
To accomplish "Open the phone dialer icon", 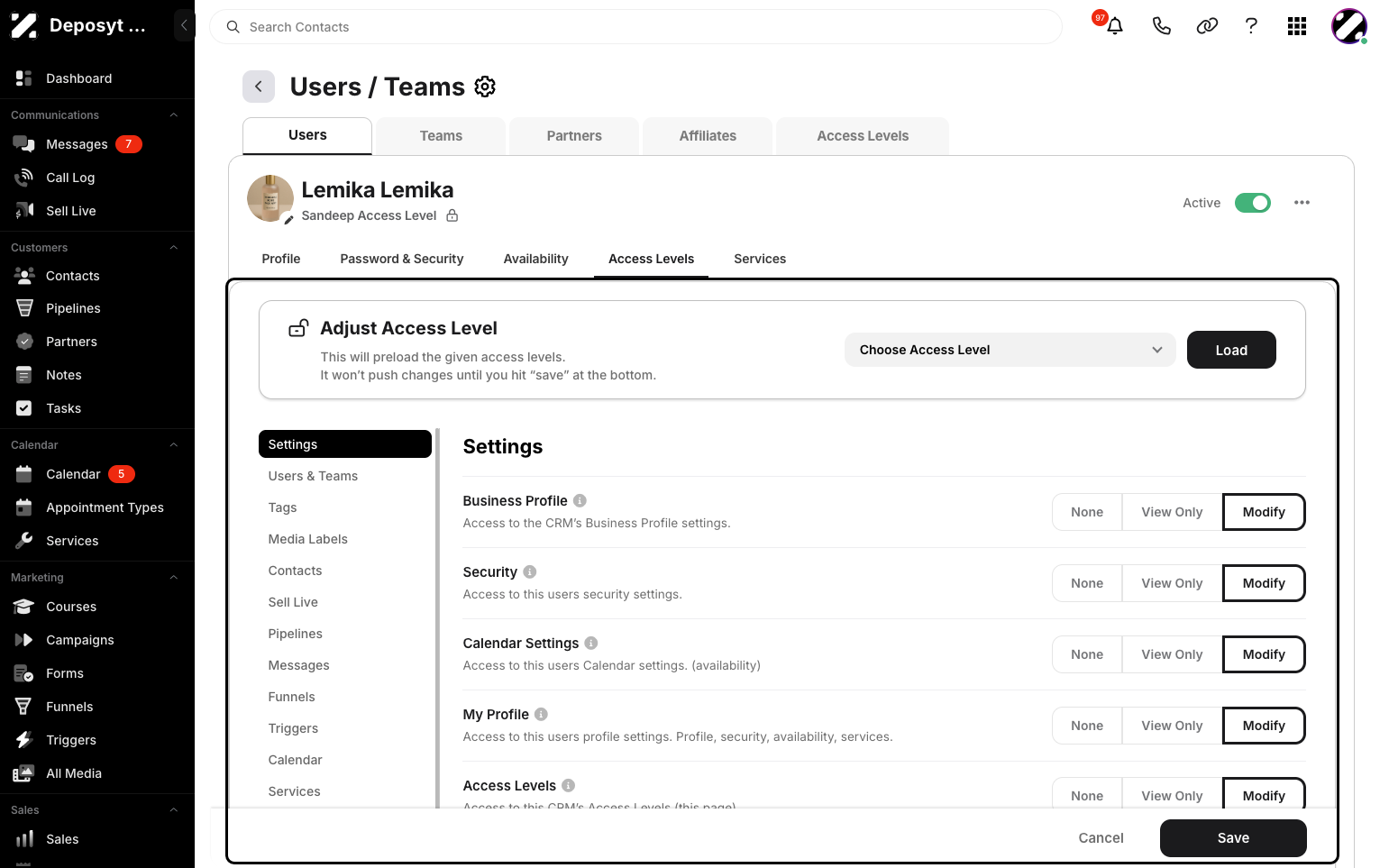I will tap(1161, 26).
